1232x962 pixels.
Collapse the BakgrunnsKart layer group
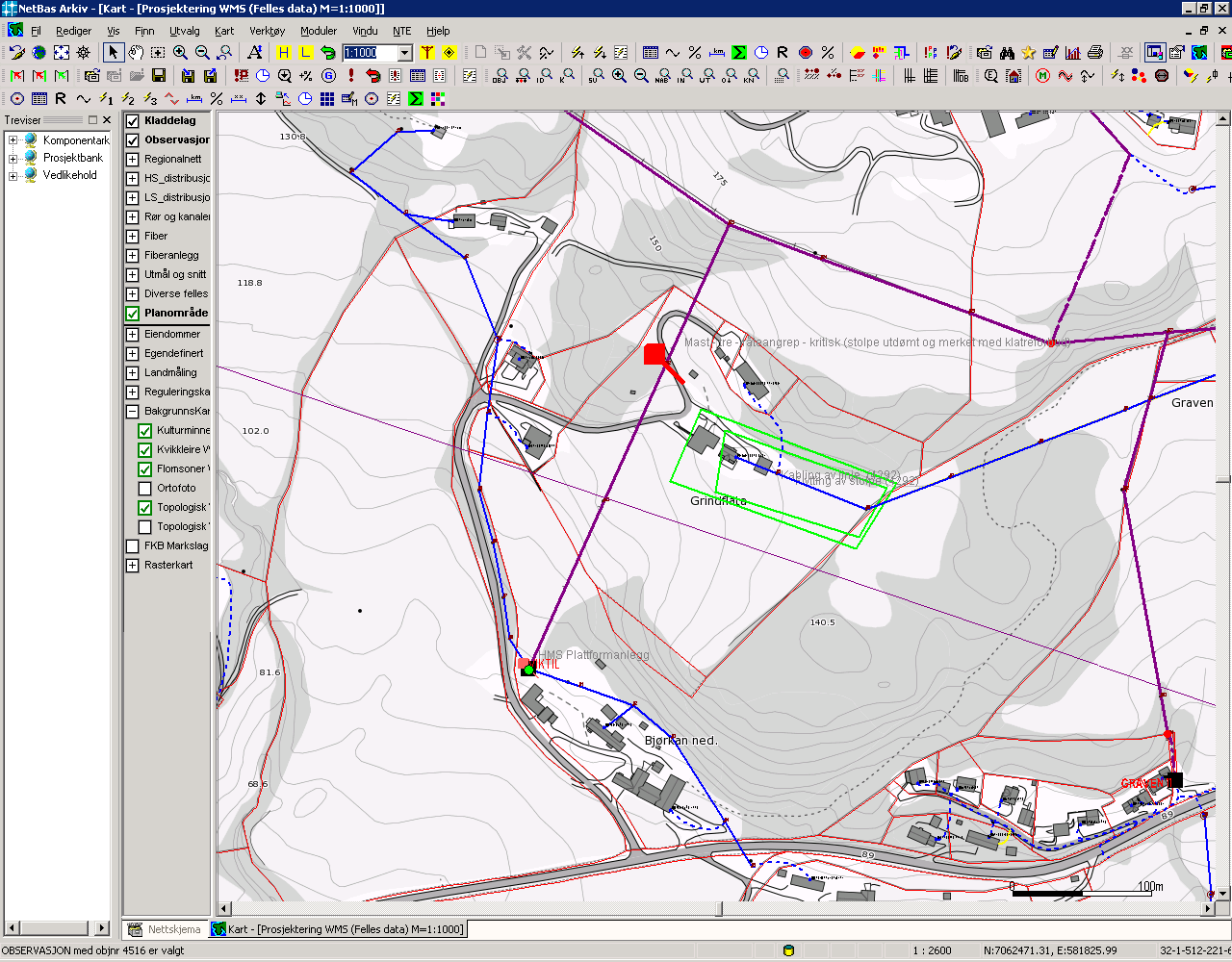(133, 412)
